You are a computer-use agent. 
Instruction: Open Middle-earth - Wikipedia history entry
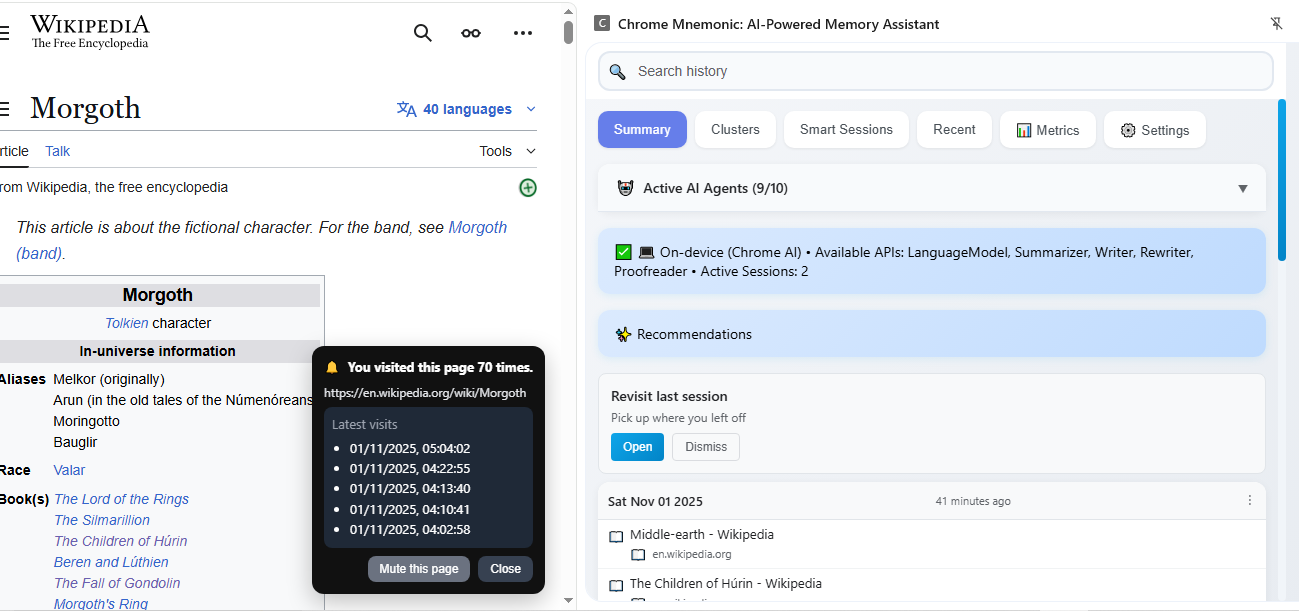702,535
